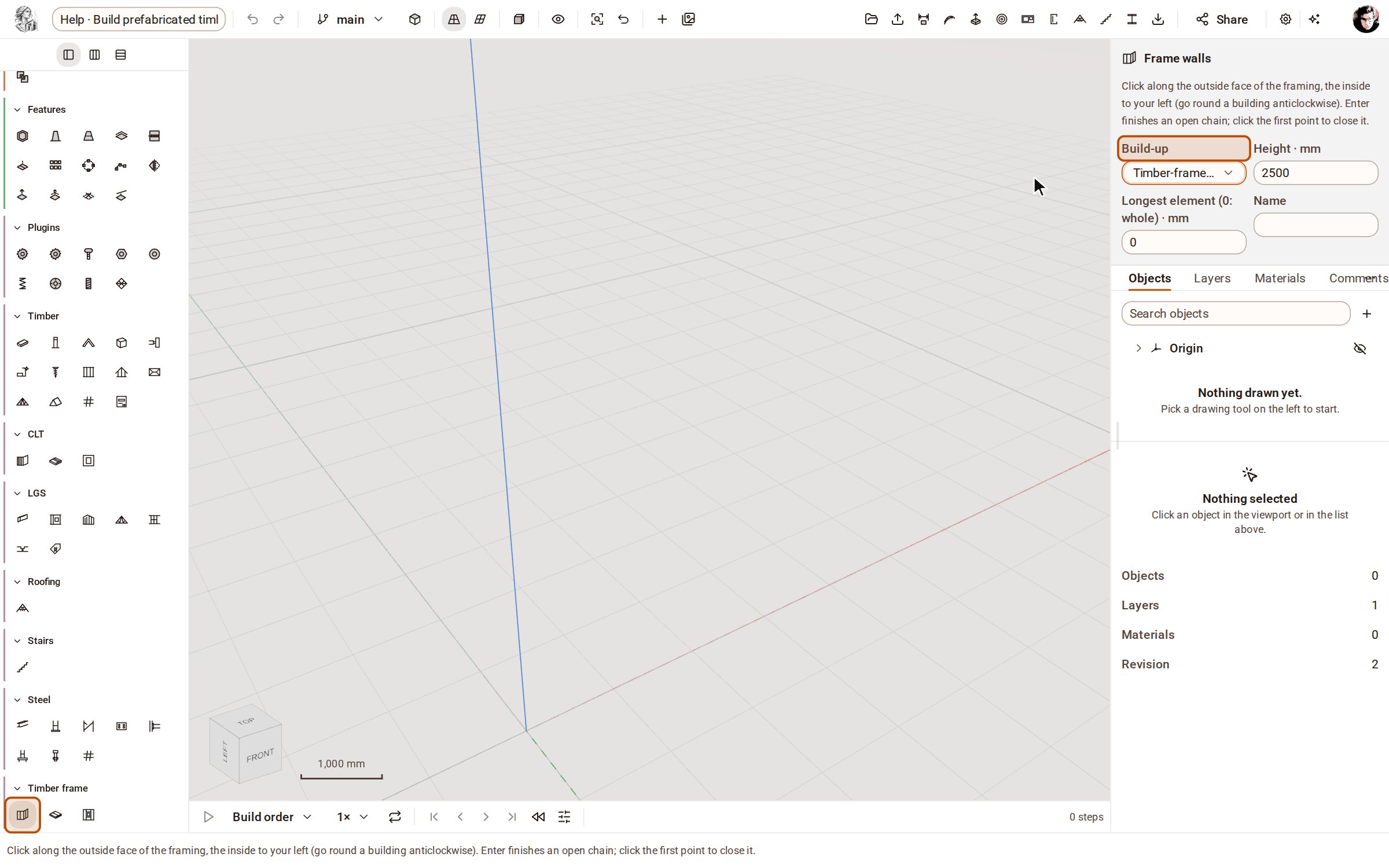Switch to the Materials tab
This screenshot has height=868, width=1389.
[1280, 278]
